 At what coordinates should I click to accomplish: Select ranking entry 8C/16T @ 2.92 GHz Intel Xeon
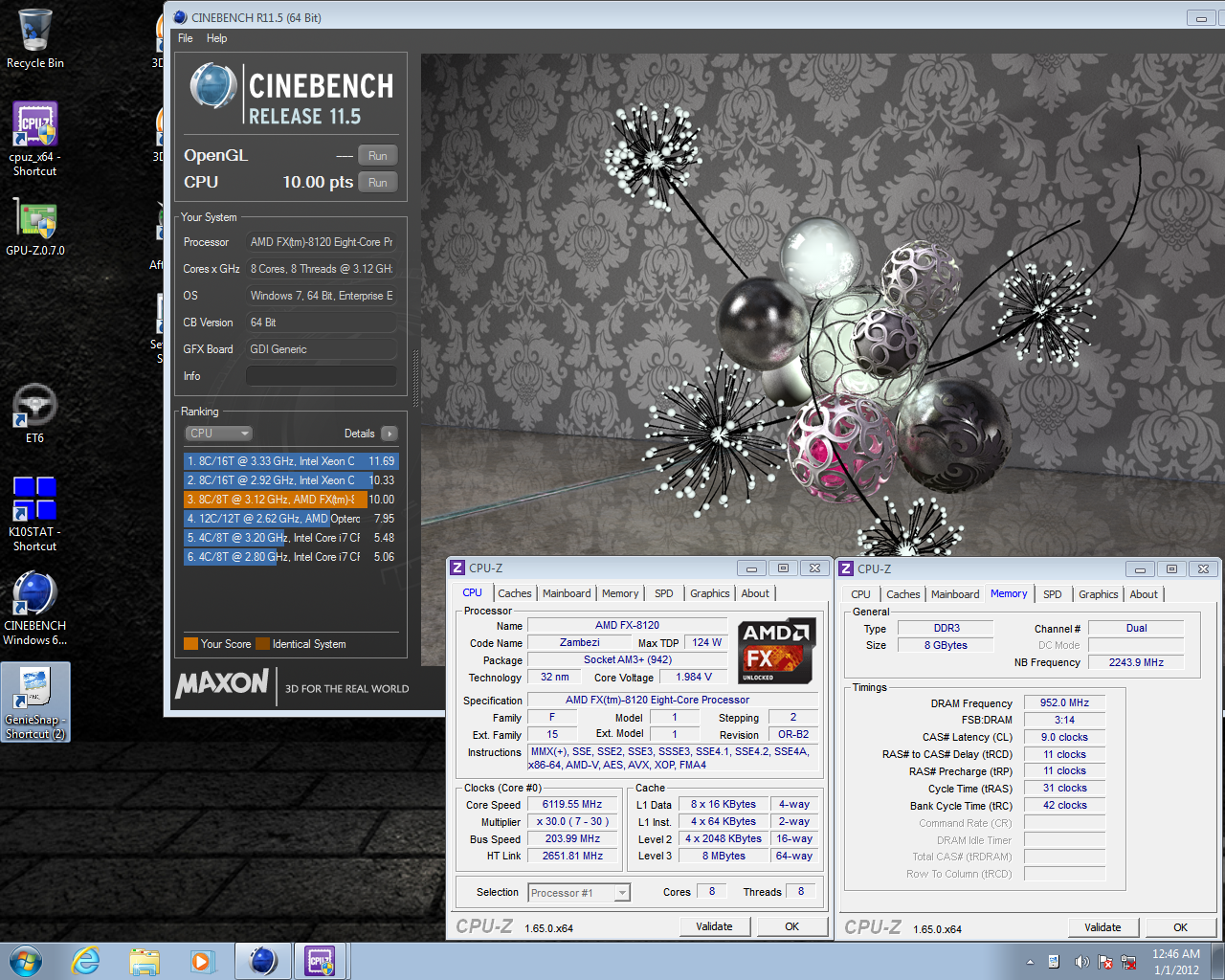pyautogui.click(x=290, y=480)
